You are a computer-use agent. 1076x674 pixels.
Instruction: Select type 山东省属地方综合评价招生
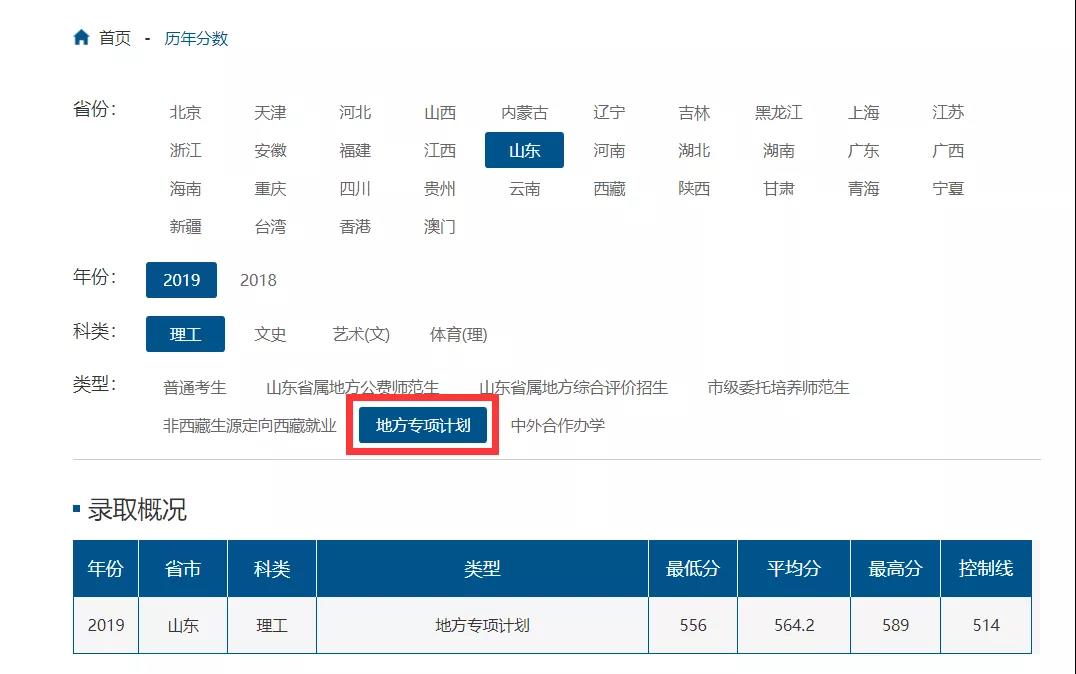573,388
